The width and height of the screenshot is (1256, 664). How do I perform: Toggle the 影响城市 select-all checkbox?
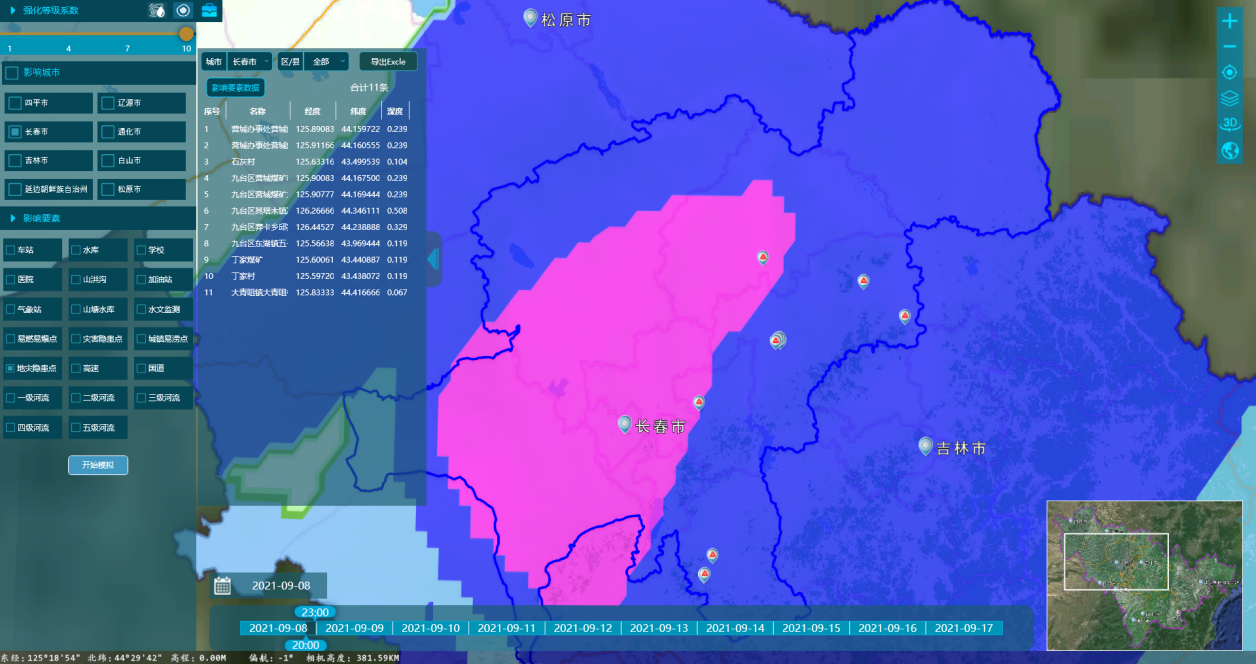[12, 73]
